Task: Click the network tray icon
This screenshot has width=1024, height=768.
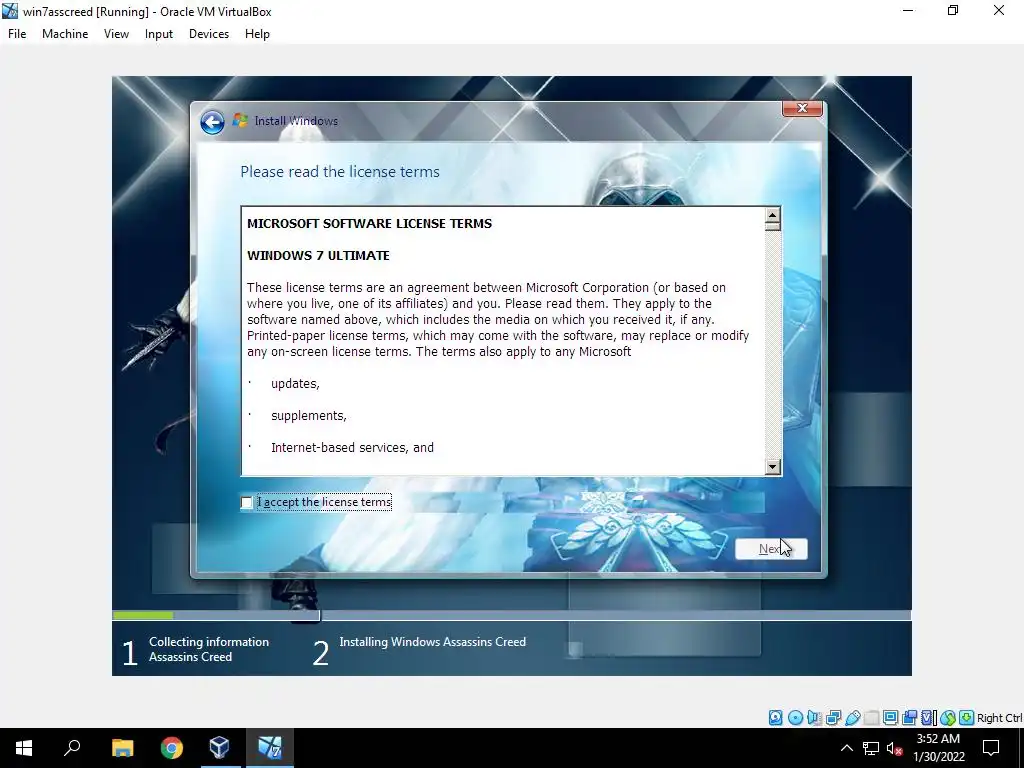Action: point(871,748)
